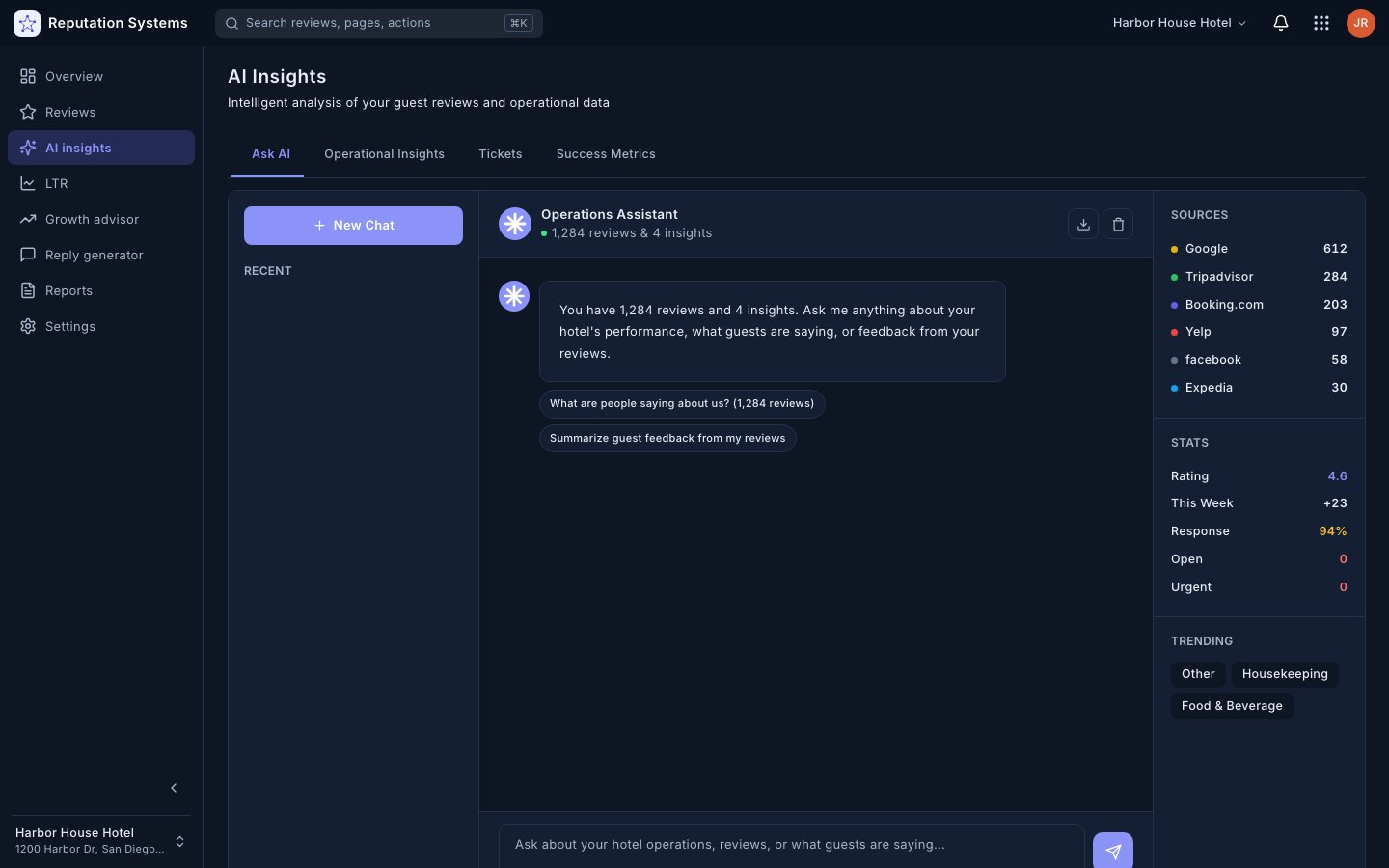Switch to Operational Insights tab
The width and height of the screenshot is (1389, 868).
click(384, 154)
